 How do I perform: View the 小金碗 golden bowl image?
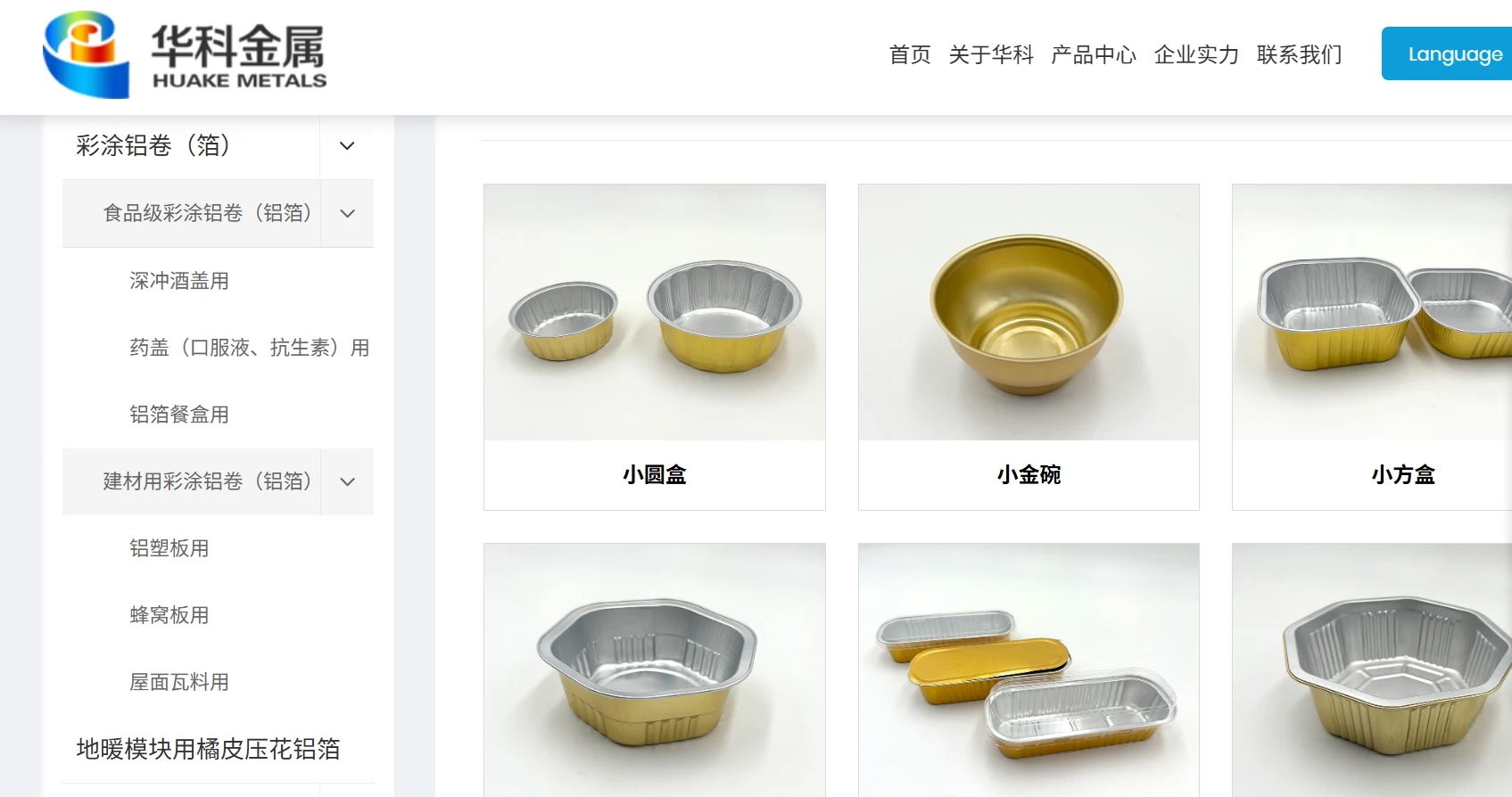click(1029, 312)
